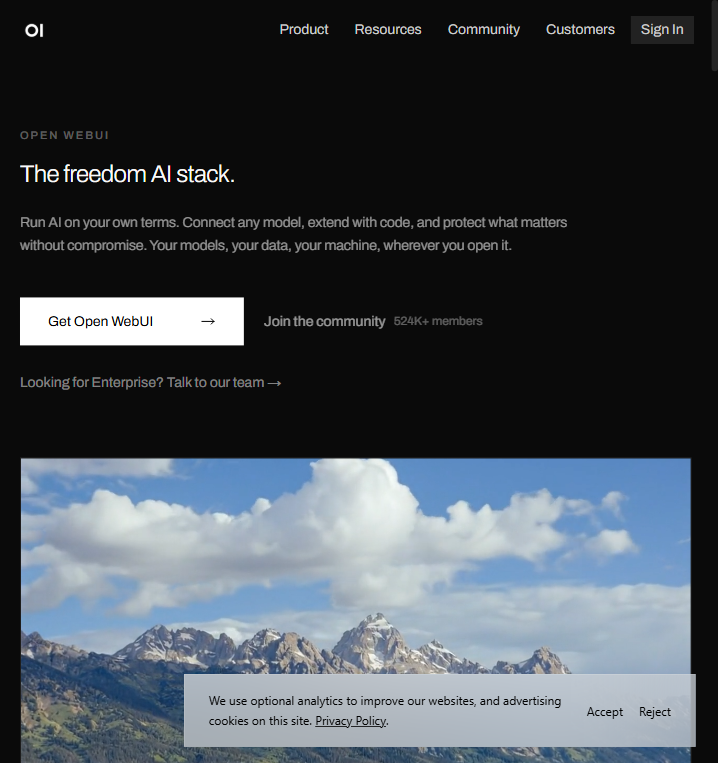Viewport: 718px width, 763px height.
Task: Click the OI logo in the header
Action: click(34, 30)
